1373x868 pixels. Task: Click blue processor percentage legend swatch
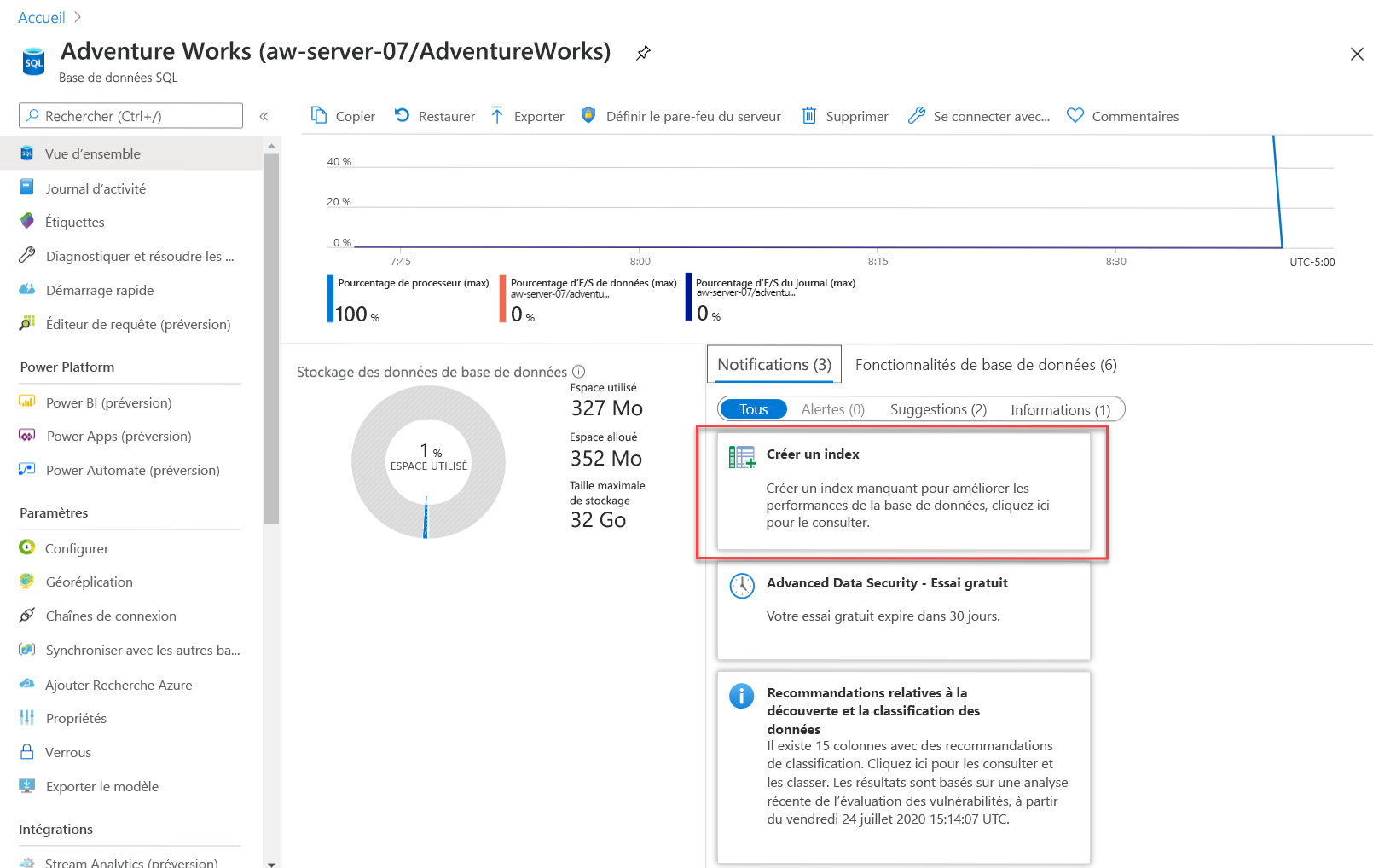[x=330, y=298]
